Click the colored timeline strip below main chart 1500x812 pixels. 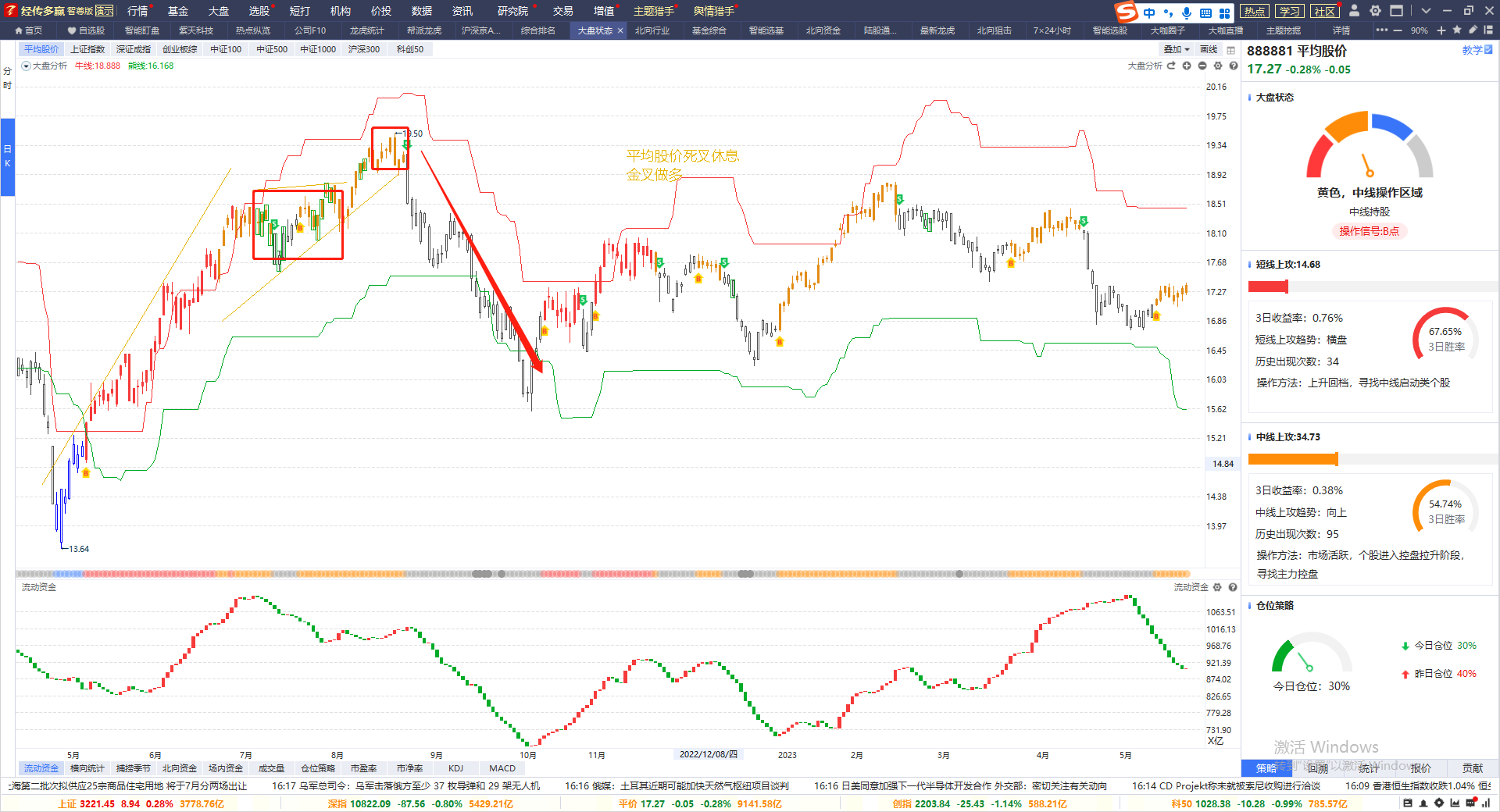pyautogui.click(x=602, y=574)
